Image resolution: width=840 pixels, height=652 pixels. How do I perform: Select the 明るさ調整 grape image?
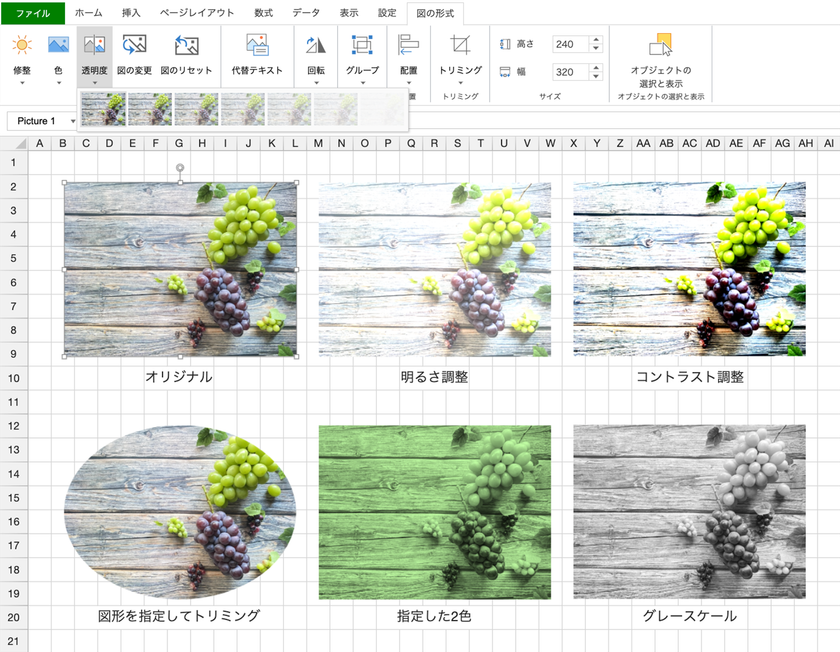(x=435, y=269)
